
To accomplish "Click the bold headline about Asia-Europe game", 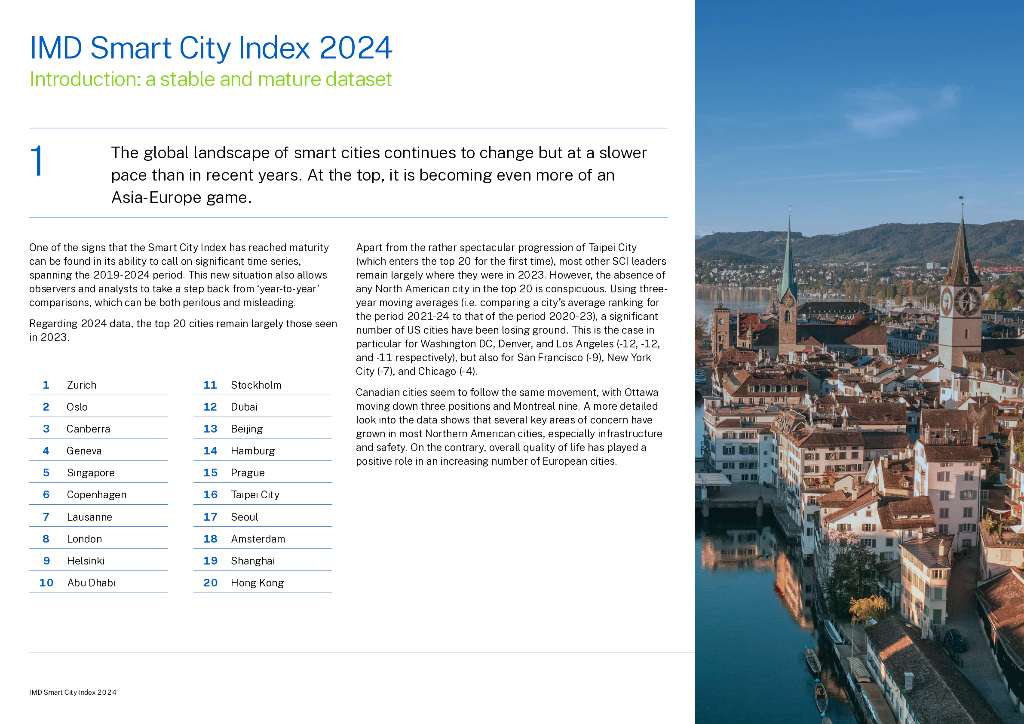I will coord(379,175).
